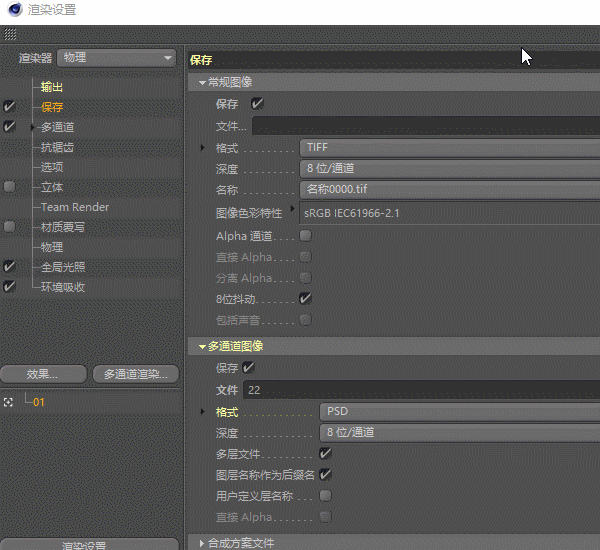Viewport: 600px width, 550px height.
Task: Open the 渲染器 dropdown set to 物理
Action: (x=117, y=58)
